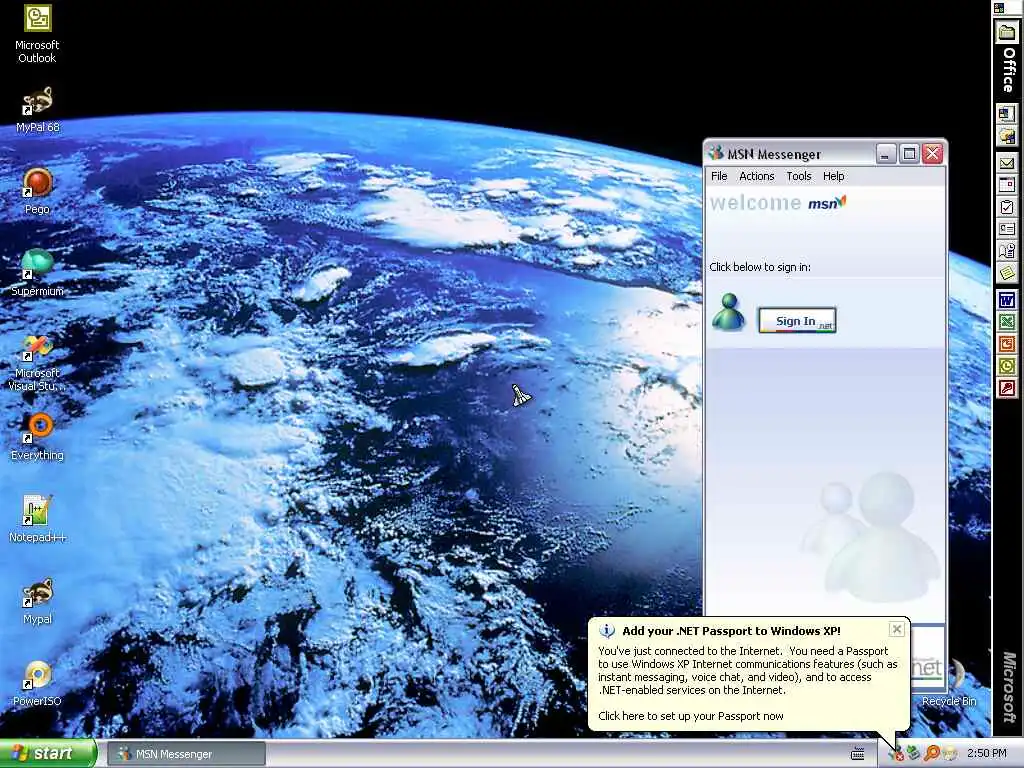The image size is (1024, 768).
Task: Open the Windows Start menu
Action: [x=48, y=754]
